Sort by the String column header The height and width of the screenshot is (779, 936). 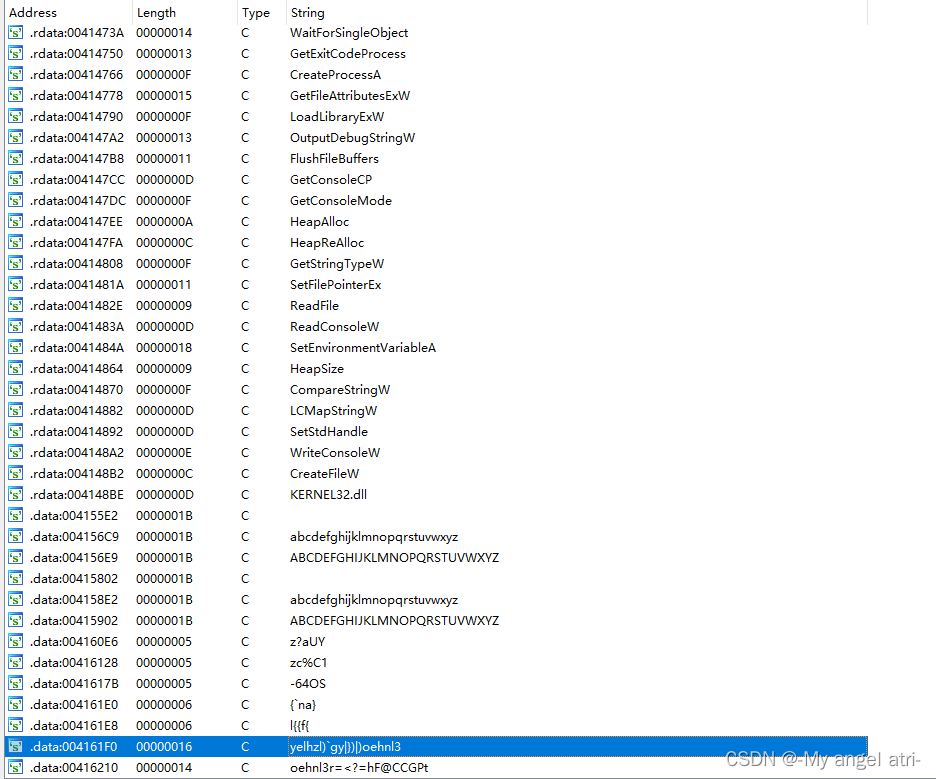[307, 13]
